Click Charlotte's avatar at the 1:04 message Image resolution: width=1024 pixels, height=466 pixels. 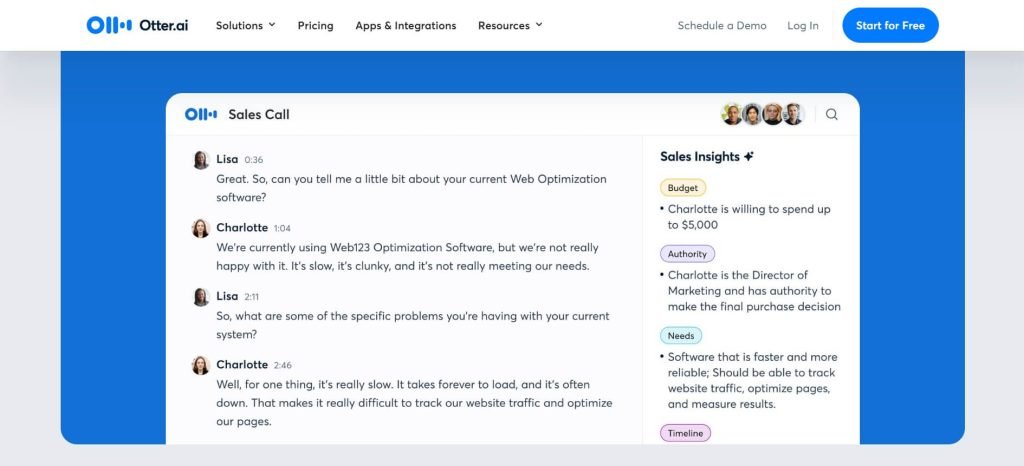point(201,228)
